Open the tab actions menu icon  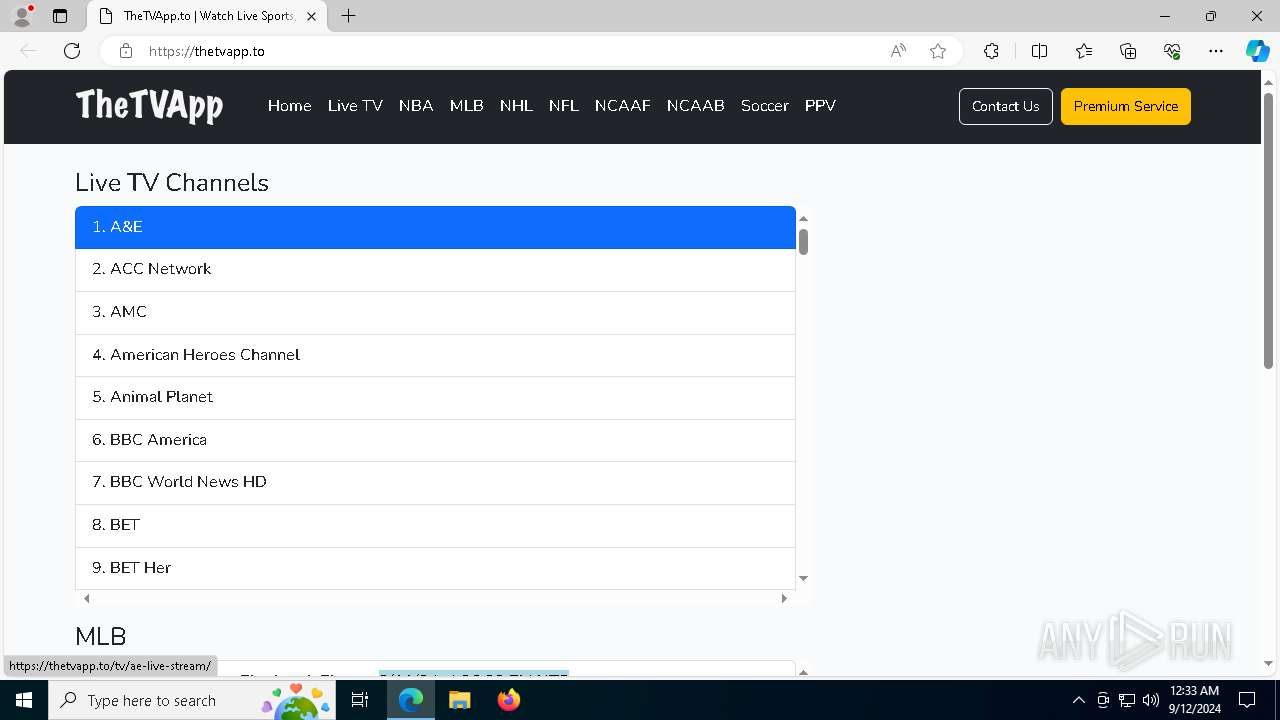(x=60, y=16)
